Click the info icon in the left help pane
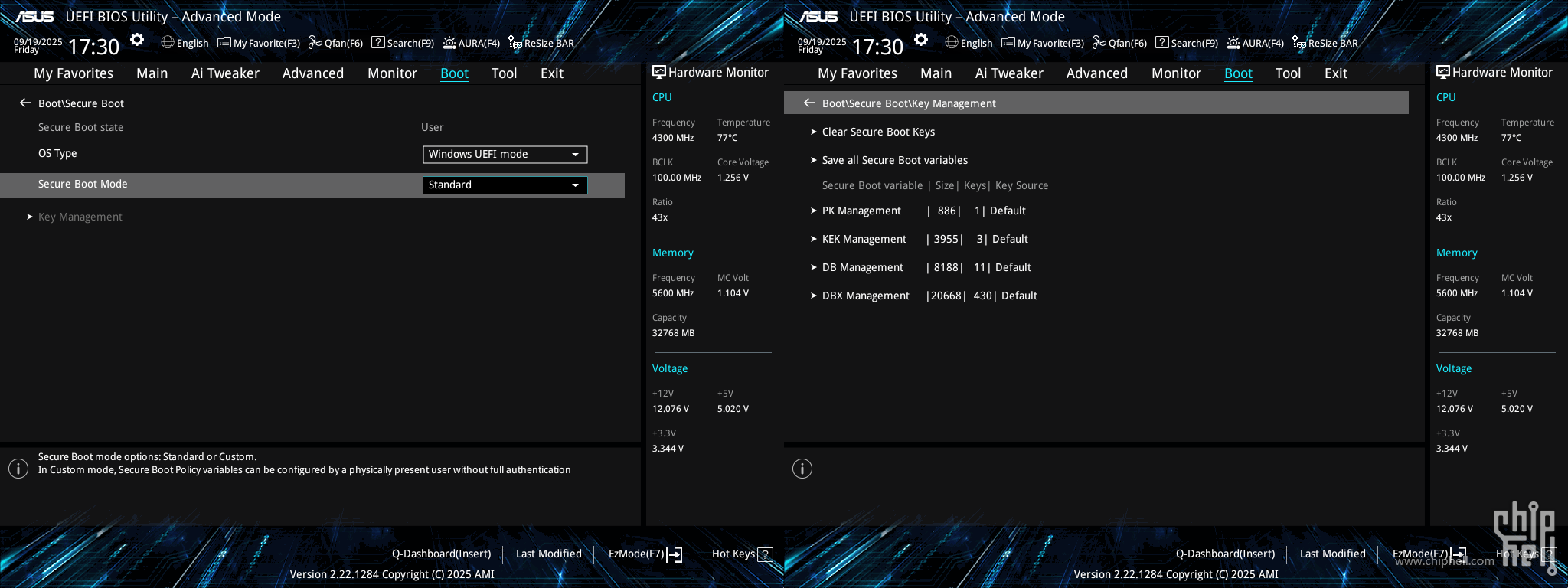This screenshot has width=1568, height=588. (x=18, y=469)
